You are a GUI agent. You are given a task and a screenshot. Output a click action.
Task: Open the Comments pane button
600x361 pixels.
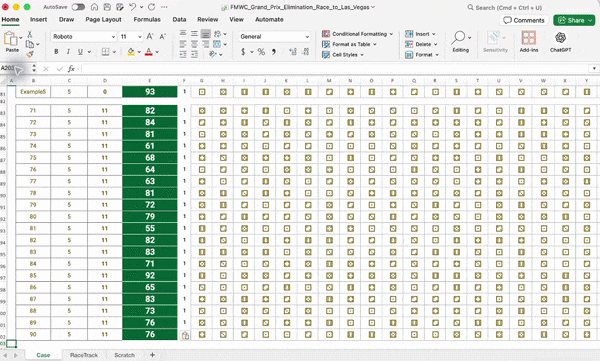click(524, 20)
